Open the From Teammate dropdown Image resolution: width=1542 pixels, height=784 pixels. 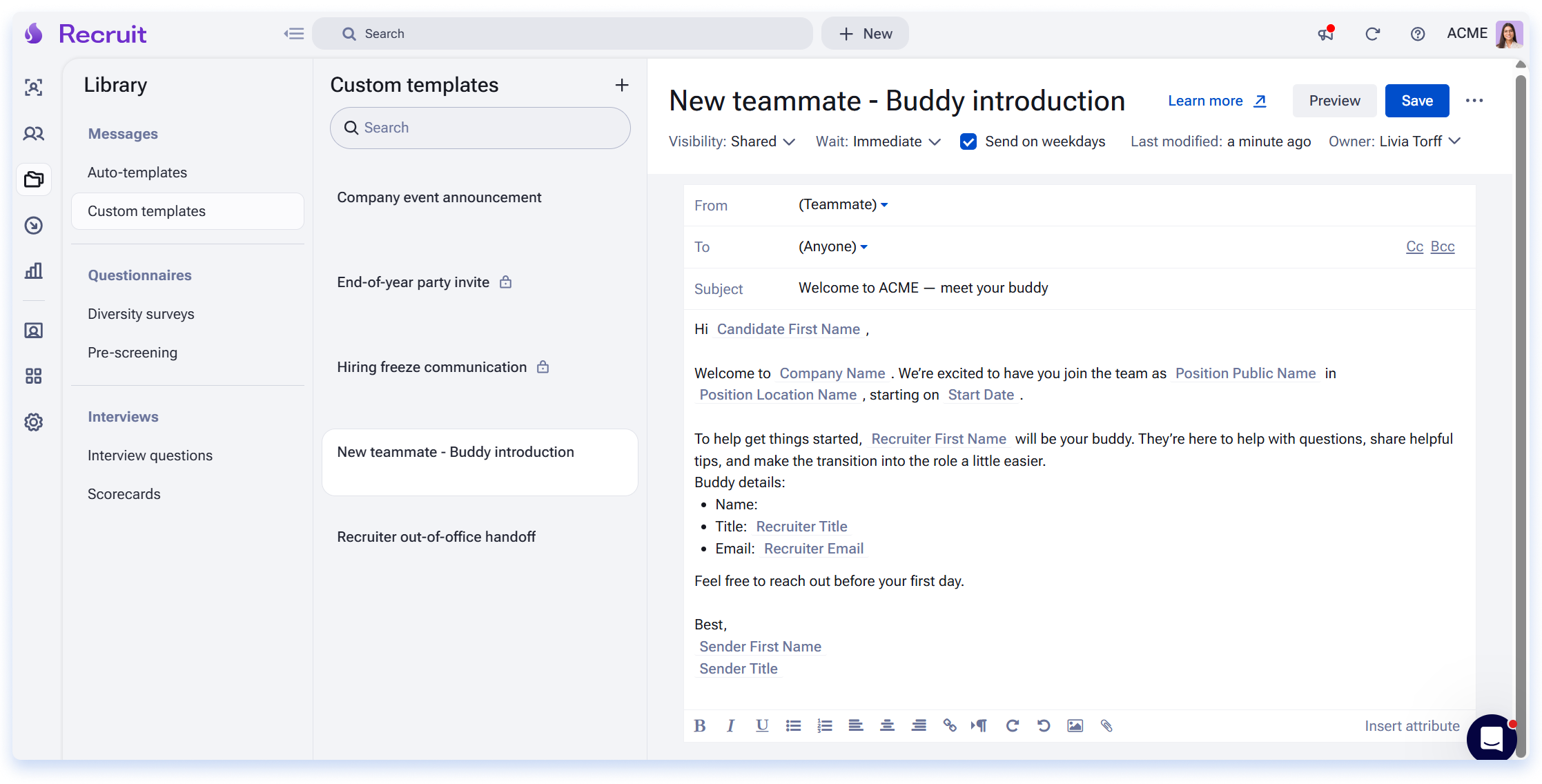pyautogui.click(x=843, y=205)
